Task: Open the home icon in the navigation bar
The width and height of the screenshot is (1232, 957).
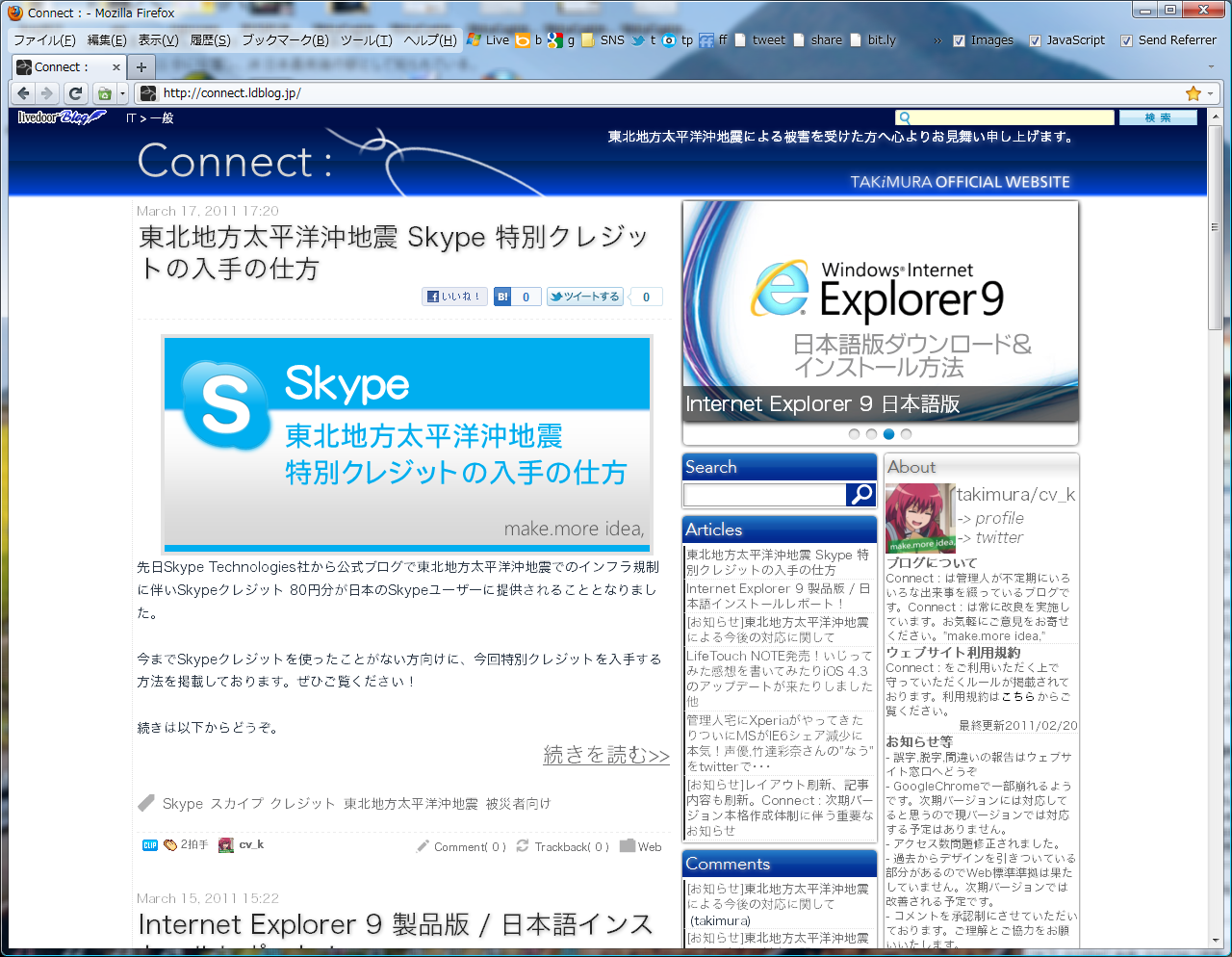Action: pyautogui.click(x=104, y=93)
